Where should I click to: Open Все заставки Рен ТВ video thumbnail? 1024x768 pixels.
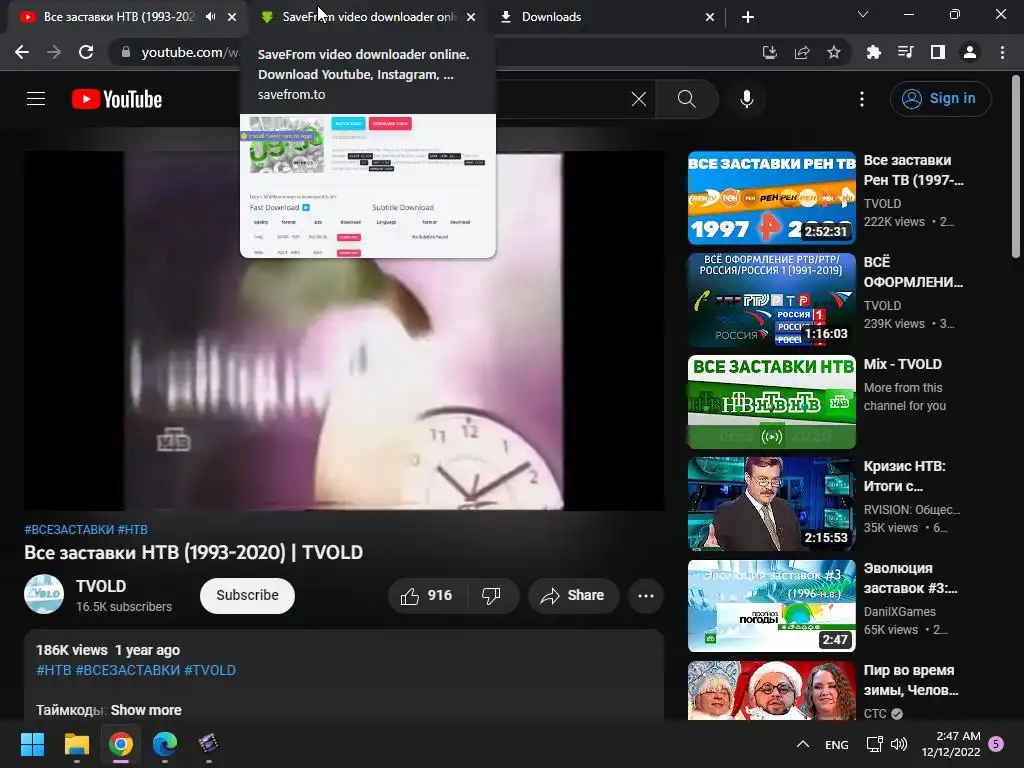[771, 198]
